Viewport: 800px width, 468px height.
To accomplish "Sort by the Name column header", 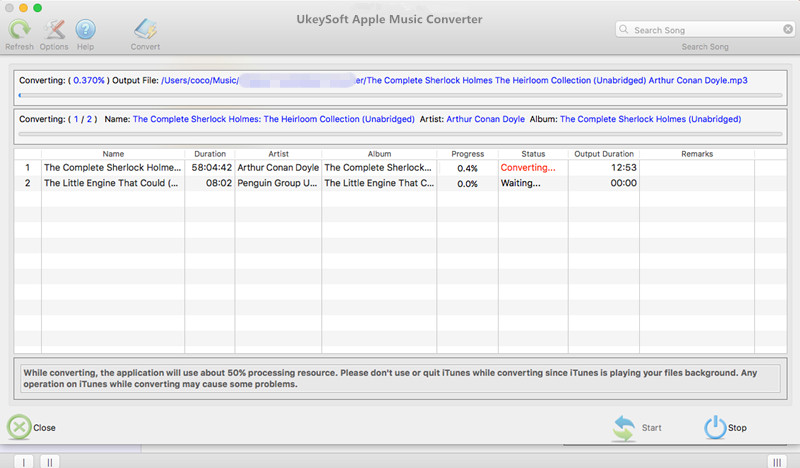I will pos(113,154).
